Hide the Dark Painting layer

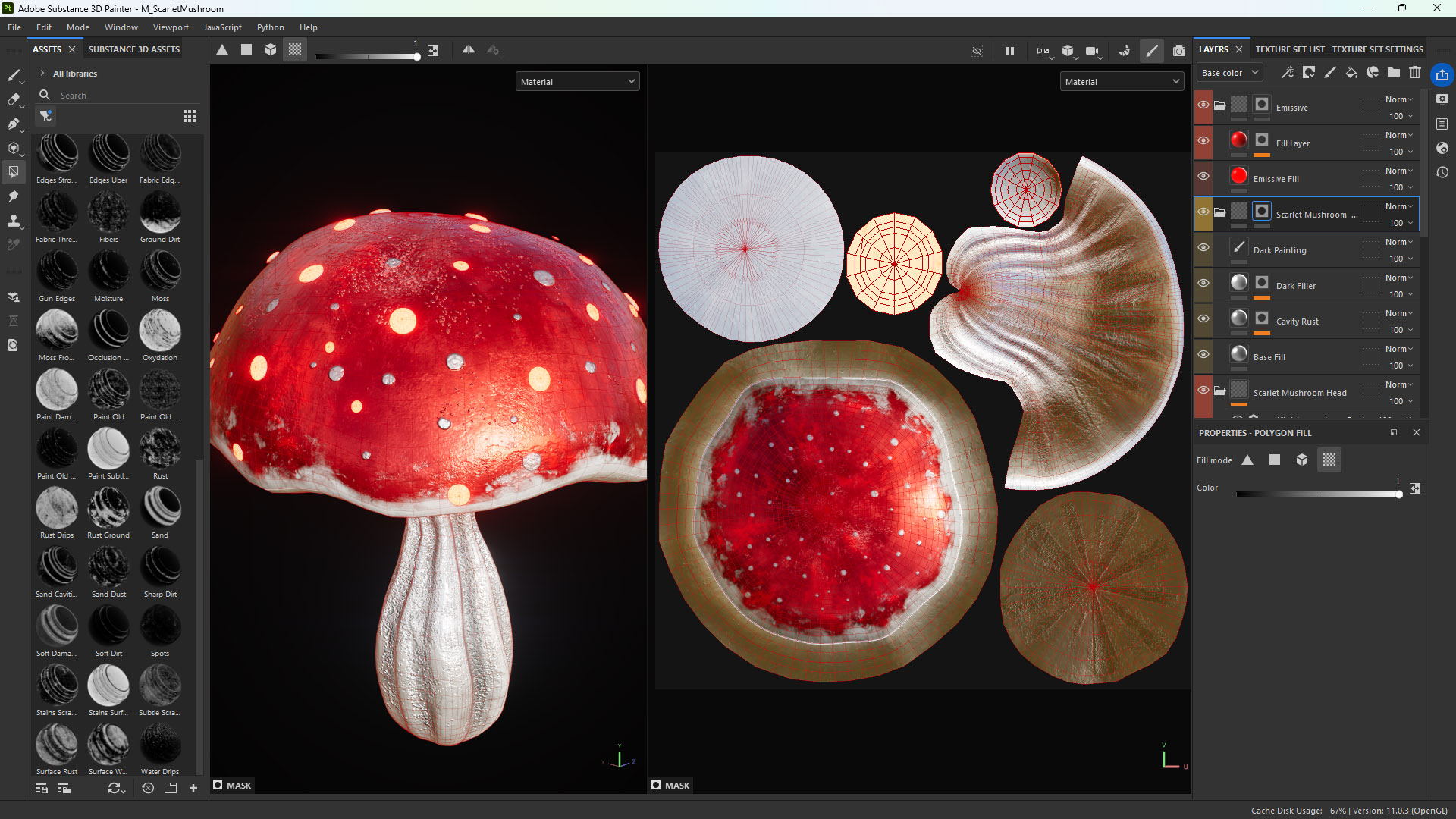(1203, 248)
